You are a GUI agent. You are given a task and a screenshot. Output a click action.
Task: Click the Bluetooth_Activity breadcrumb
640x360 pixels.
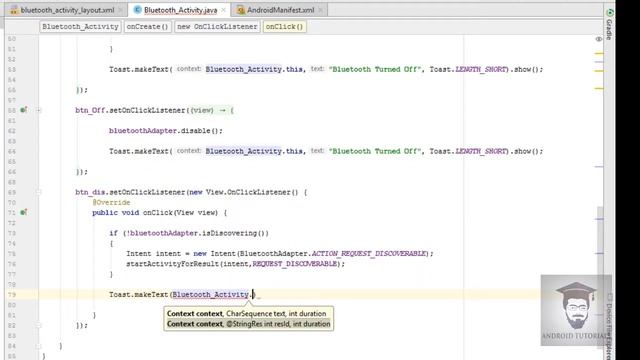point(80,27)
